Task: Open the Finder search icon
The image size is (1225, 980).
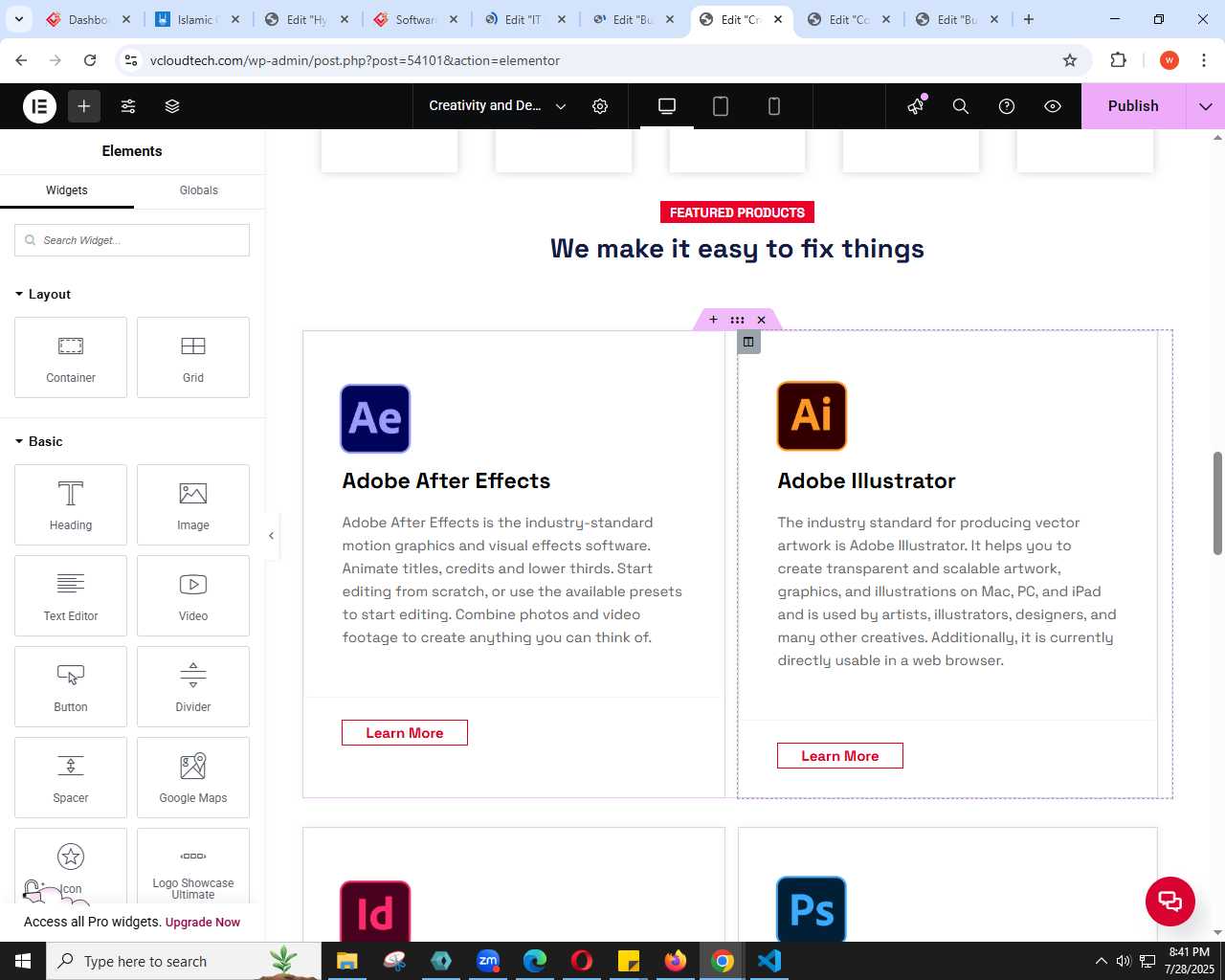Action: click(961, 106)
